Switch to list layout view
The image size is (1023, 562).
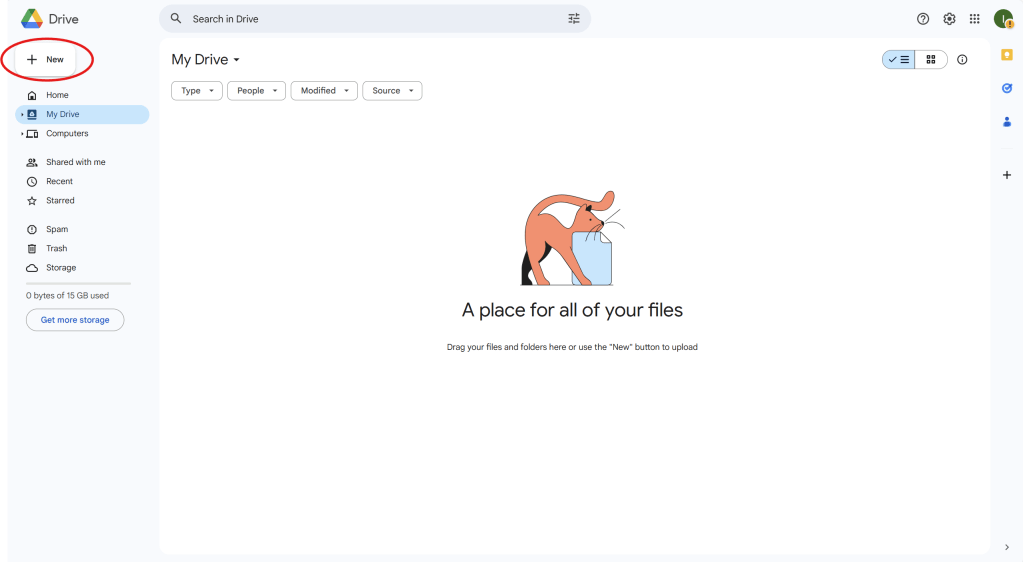click(x=899, y=60)
